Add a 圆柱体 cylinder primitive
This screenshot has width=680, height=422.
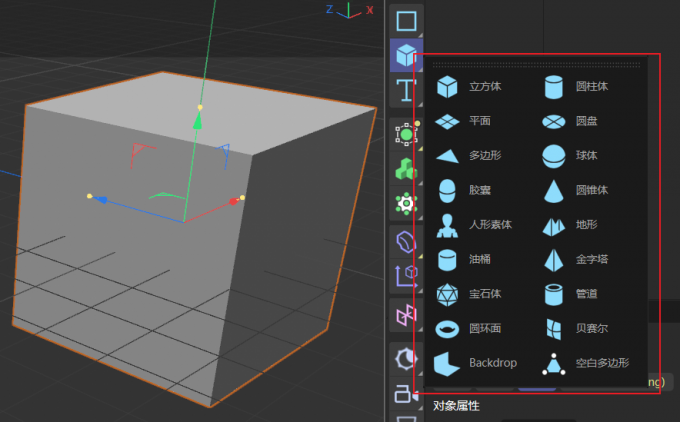tap(575, 86)
